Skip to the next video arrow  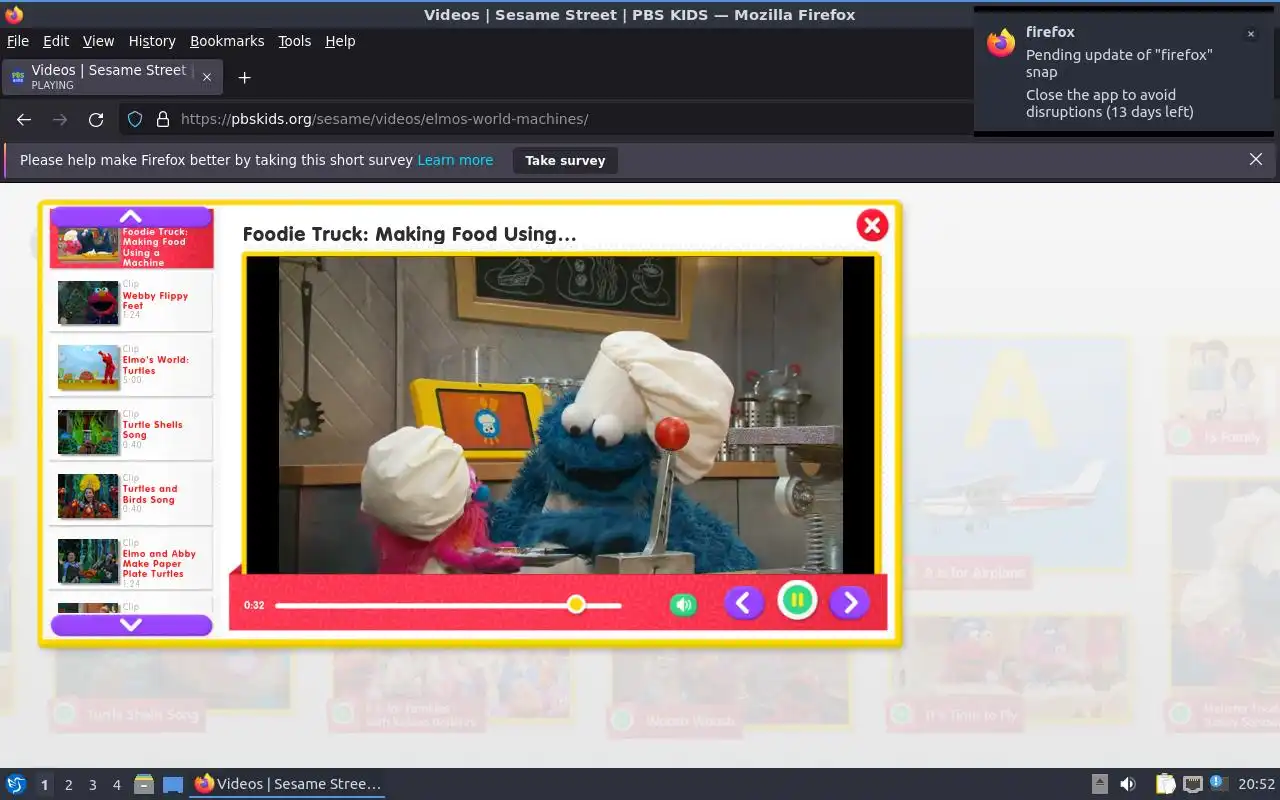[849, 602]
